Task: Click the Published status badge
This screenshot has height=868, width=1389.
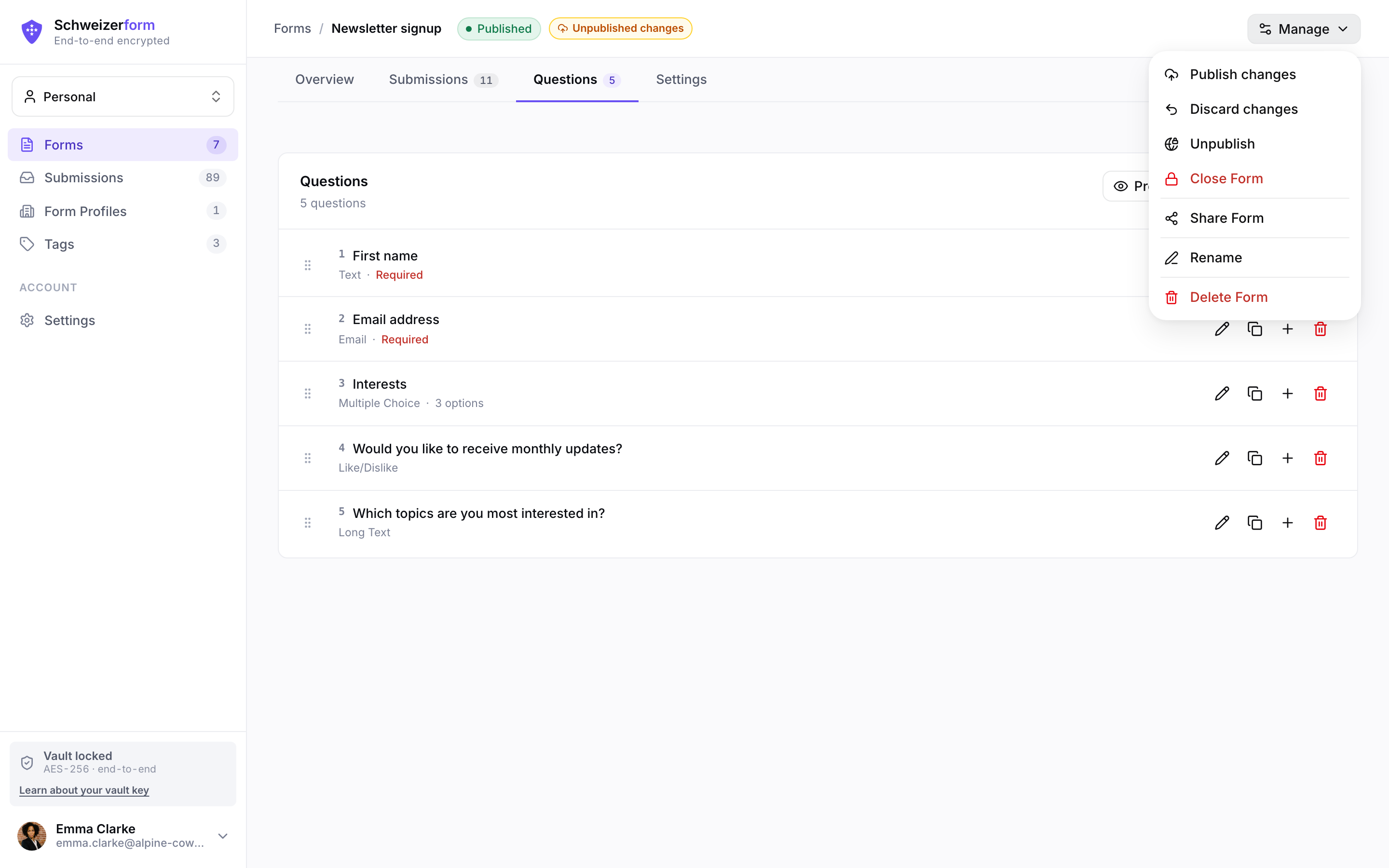Action: [499, 29]
